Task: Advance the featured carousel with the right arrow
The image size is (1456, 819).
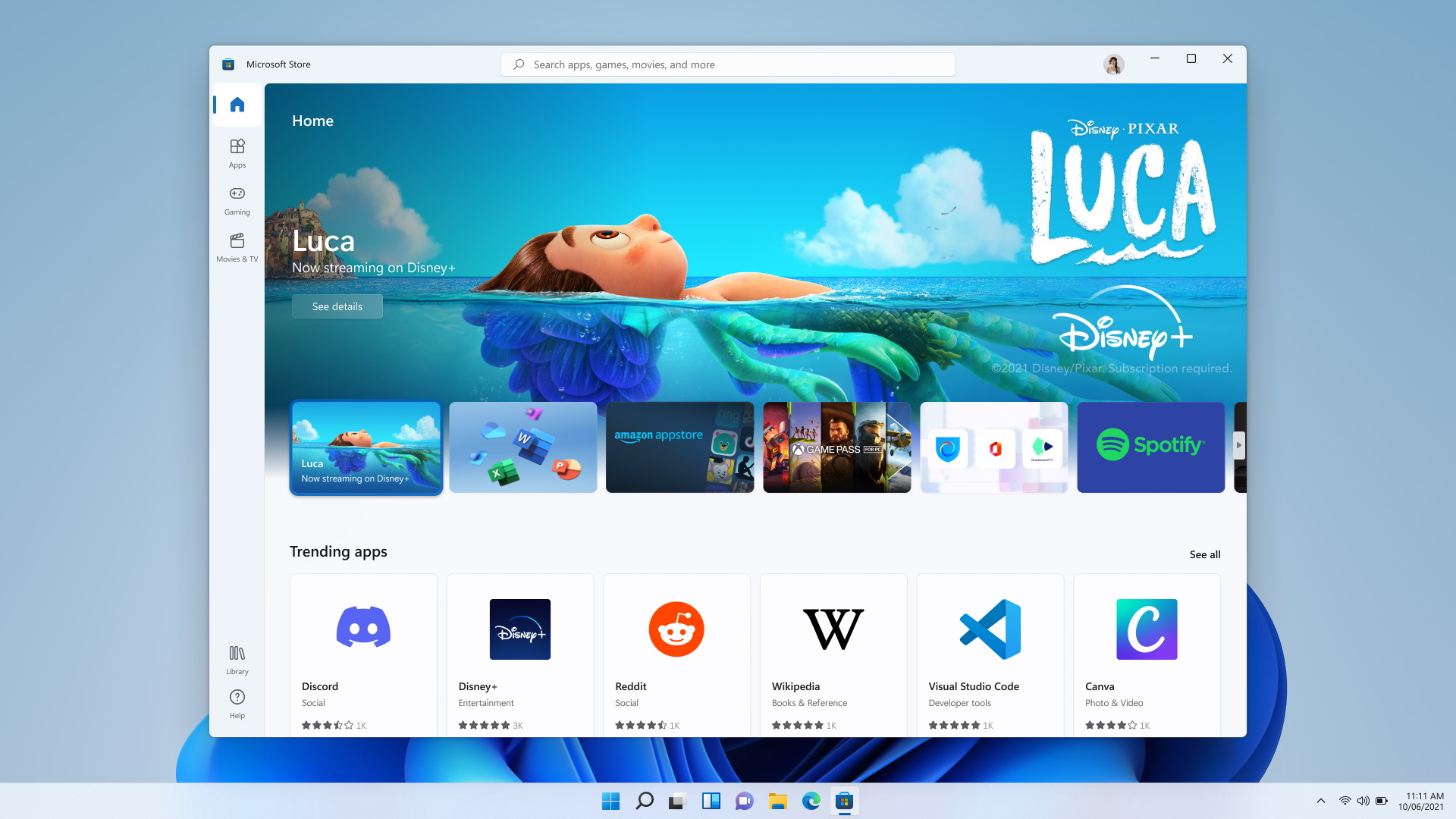Action: tap(1238, 447)
